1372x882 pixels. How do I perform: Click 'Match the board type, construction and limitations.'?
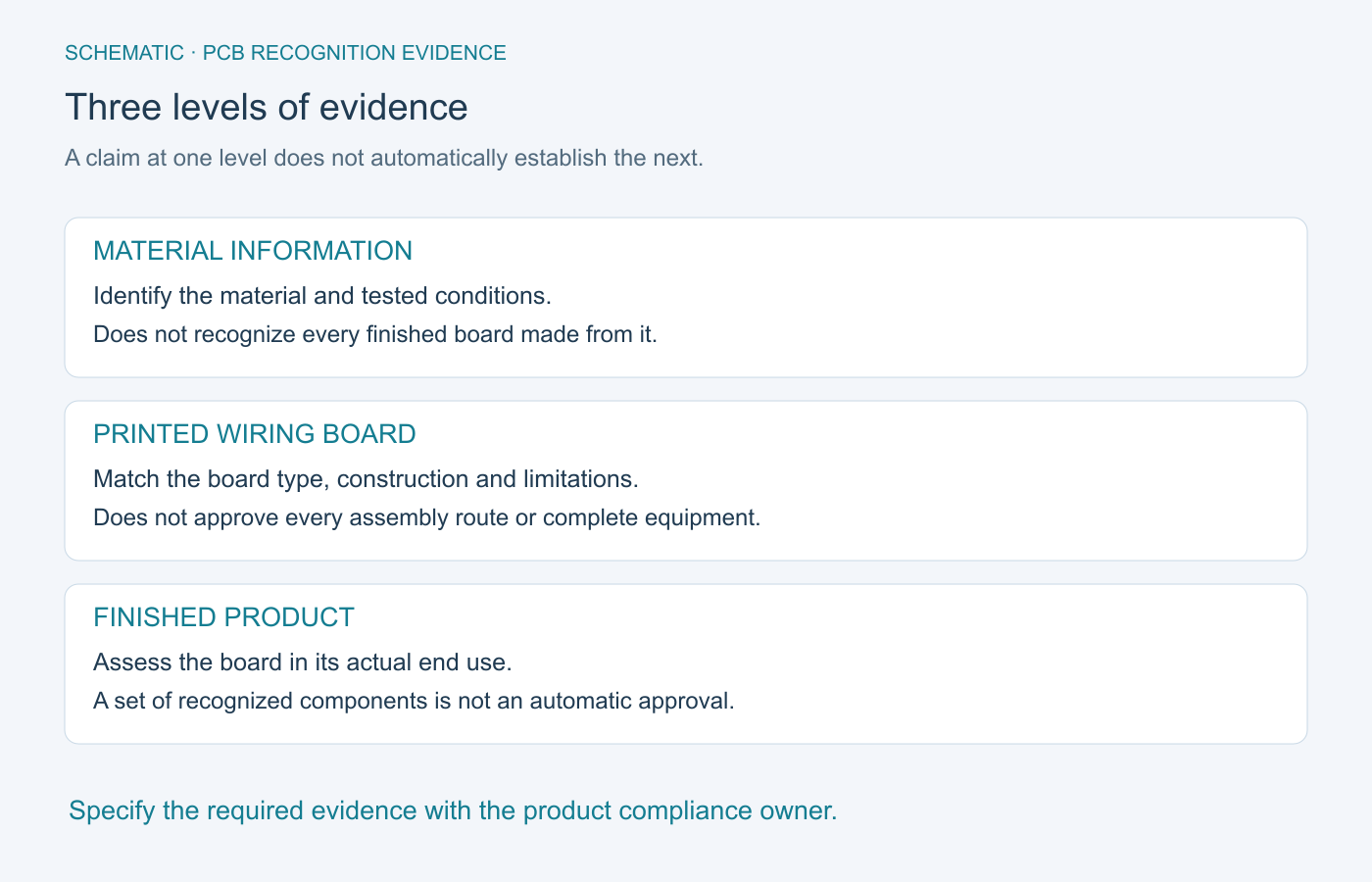366,479
